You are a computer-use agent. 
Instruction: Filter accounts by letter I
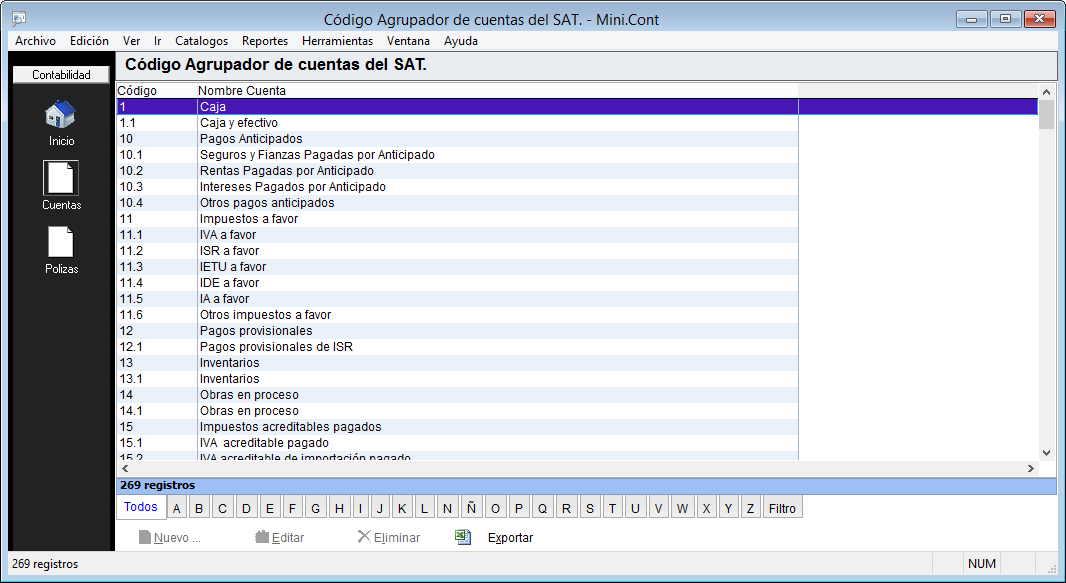point(360,508)
